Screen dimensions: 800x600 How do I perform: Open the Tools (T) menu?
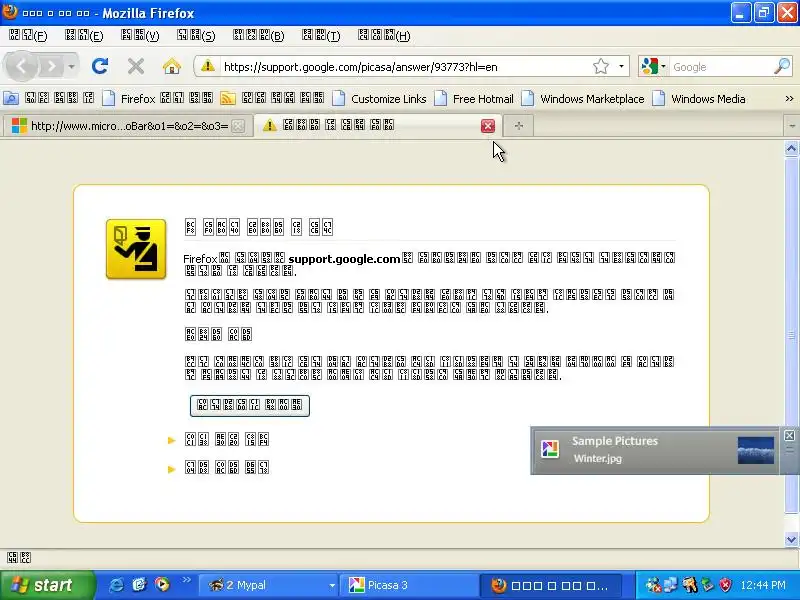click(321, 36)
